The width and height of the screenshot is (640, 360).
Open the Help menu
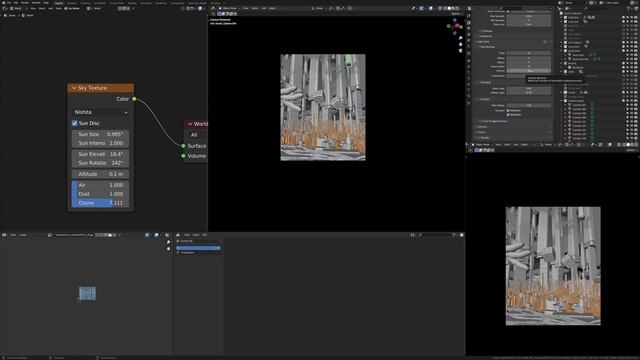pyautogui.click(x=46, y=3)
